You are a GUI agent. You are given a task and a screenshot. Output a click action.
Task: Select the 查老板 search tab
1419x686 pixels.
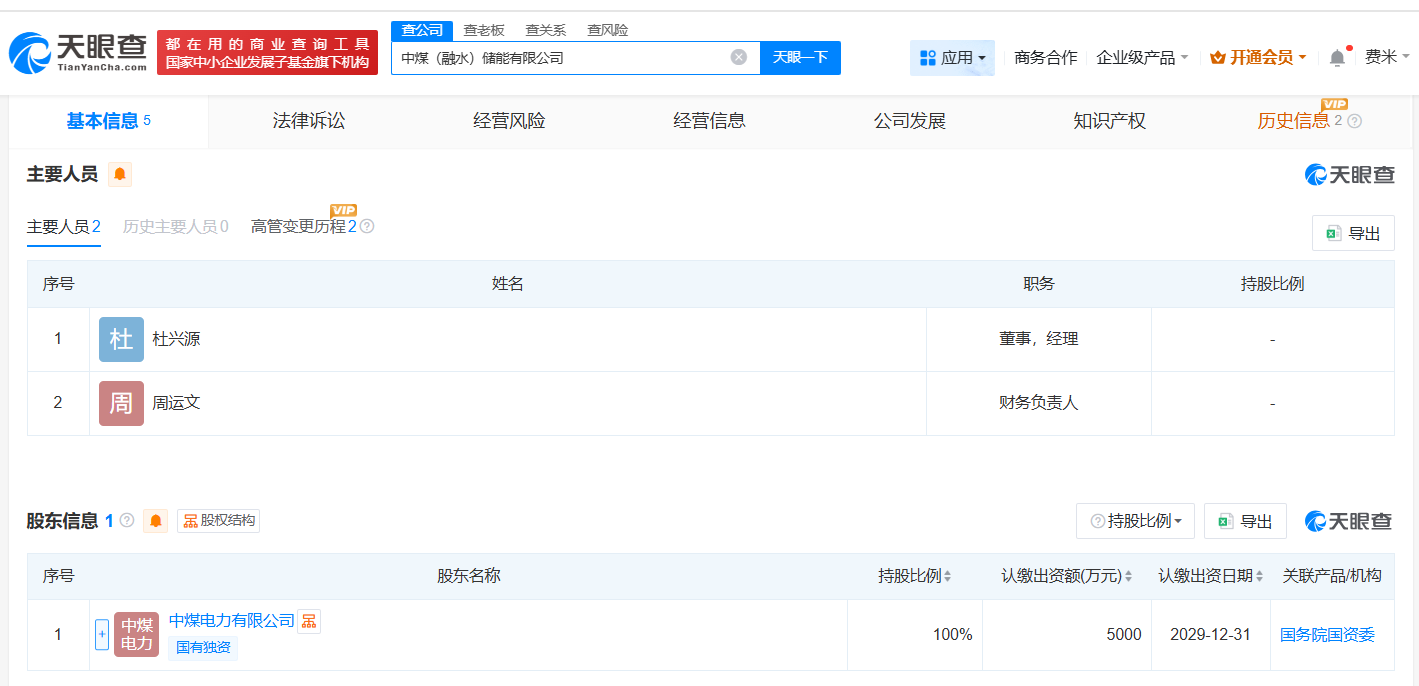pyautogui.click(x=482, y=30)
